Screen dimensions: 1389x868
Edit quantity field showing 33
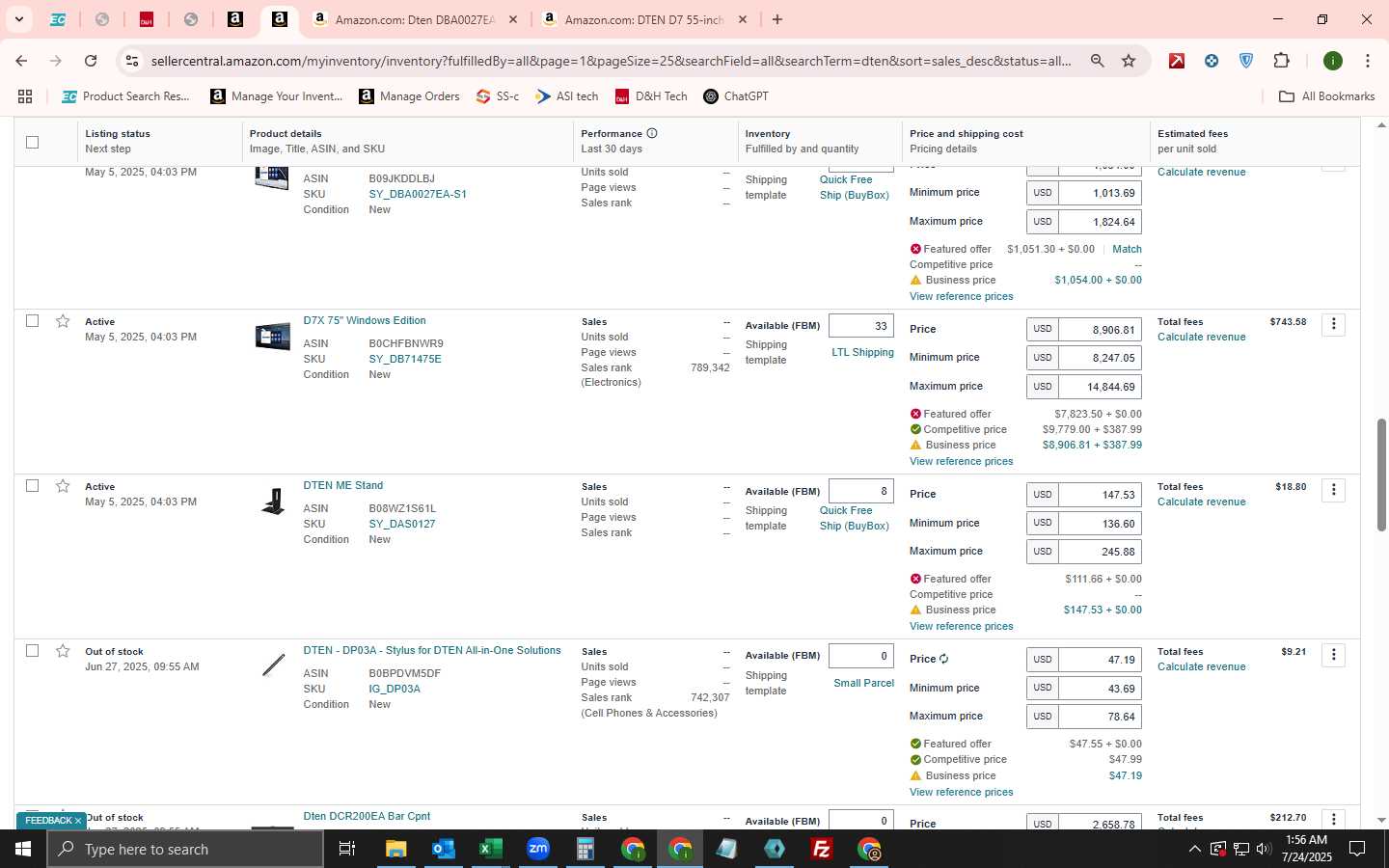point(860,326)
